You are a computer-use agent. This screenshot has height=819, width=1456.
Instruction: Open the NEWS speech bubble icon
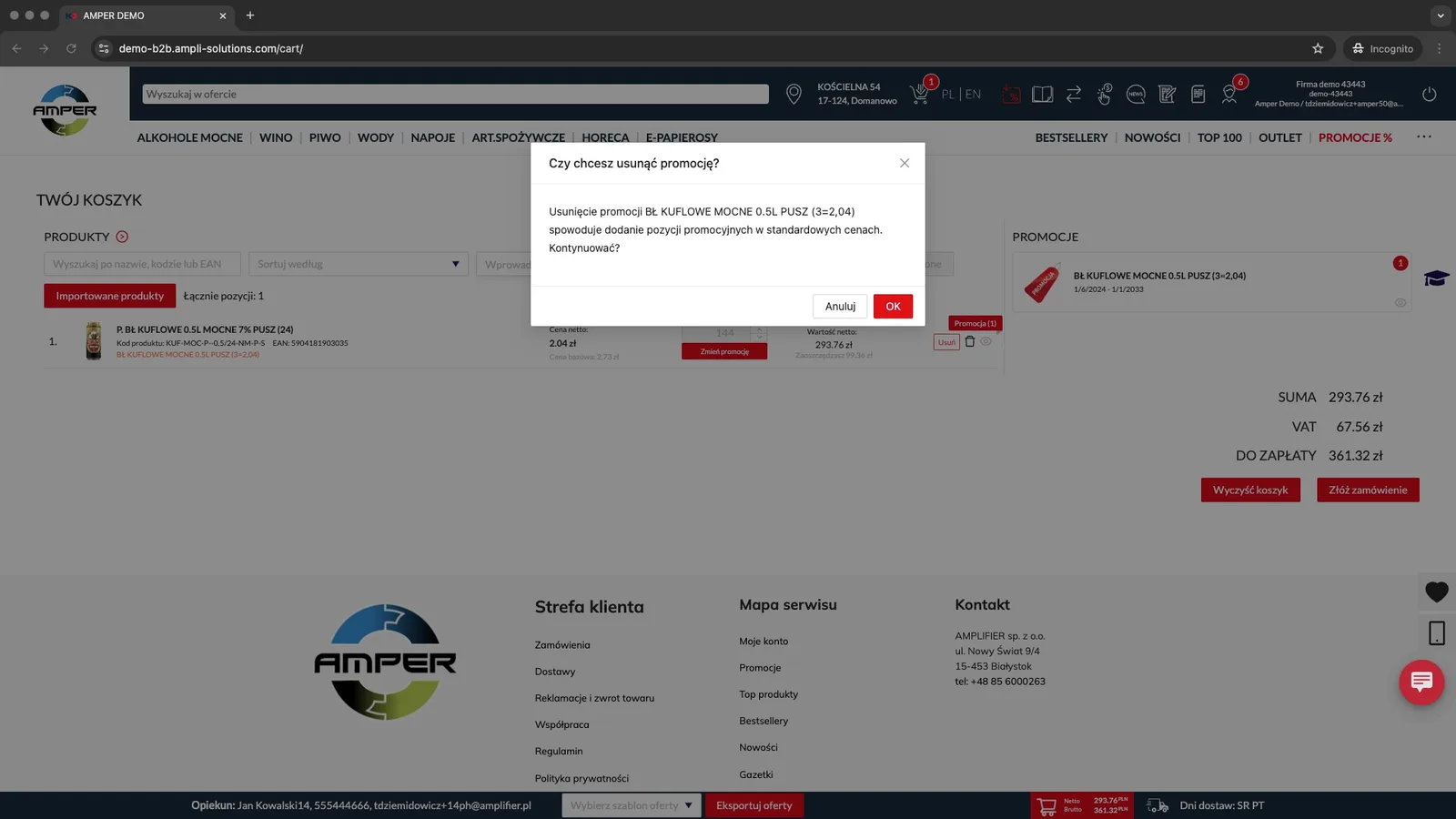(x=1136, y=94)
